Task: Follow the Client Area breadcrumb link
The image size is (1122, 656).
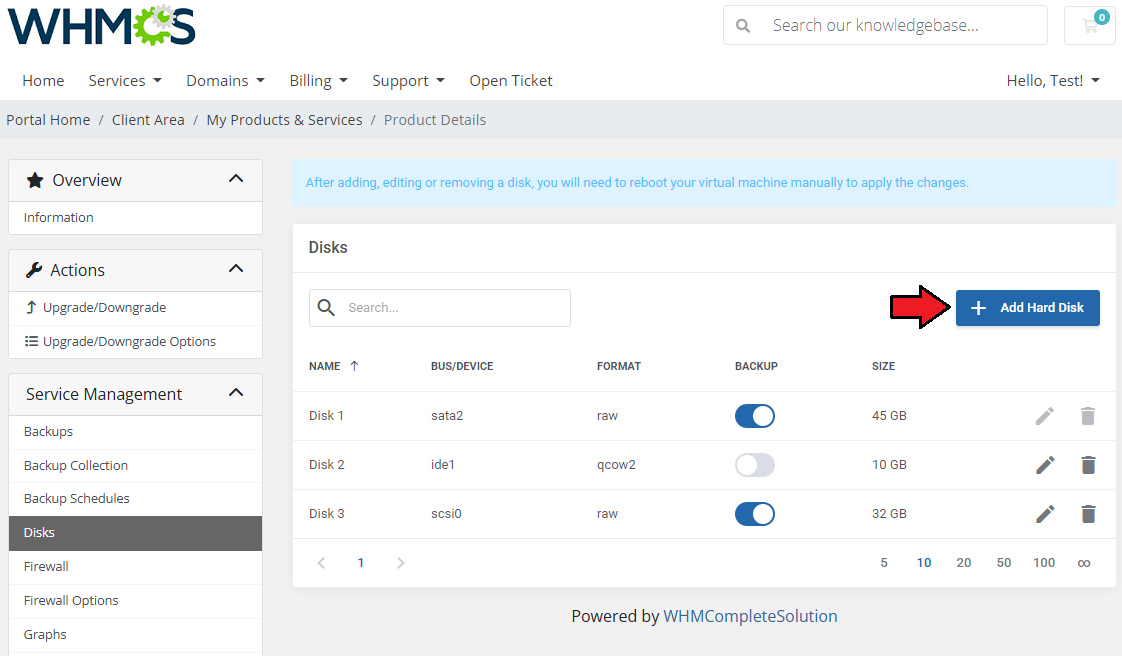Action: coord(148,120)
